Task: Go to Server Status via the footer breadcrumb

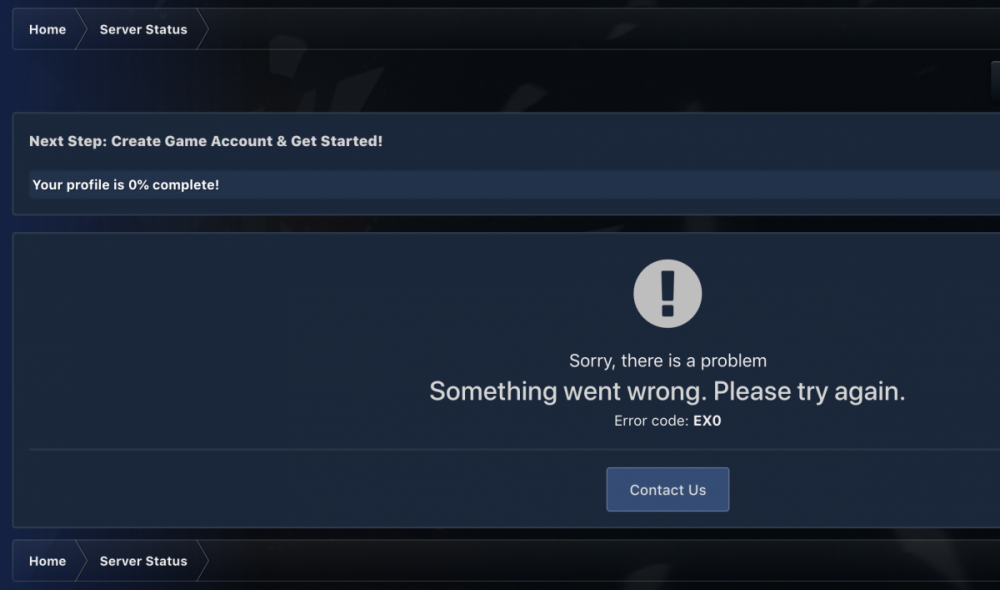Action: pos(143,561)
